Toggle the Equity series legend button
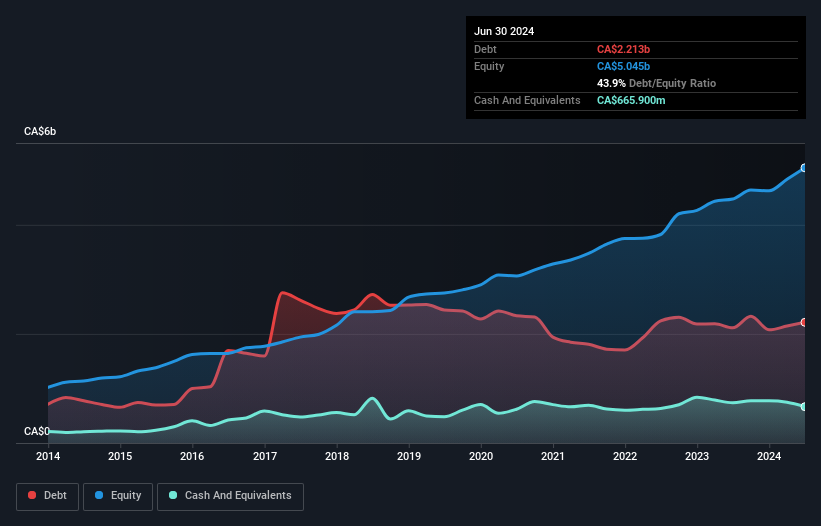 118,496
